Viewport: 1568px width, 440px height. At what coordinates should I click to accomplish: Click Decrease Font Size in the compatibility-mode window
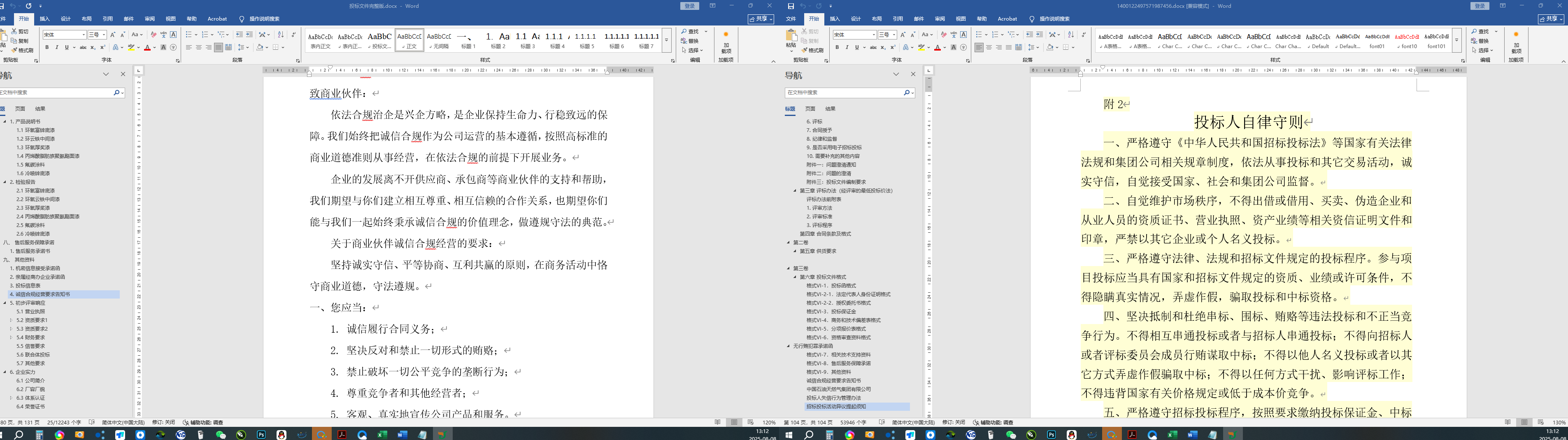[913, 35]
